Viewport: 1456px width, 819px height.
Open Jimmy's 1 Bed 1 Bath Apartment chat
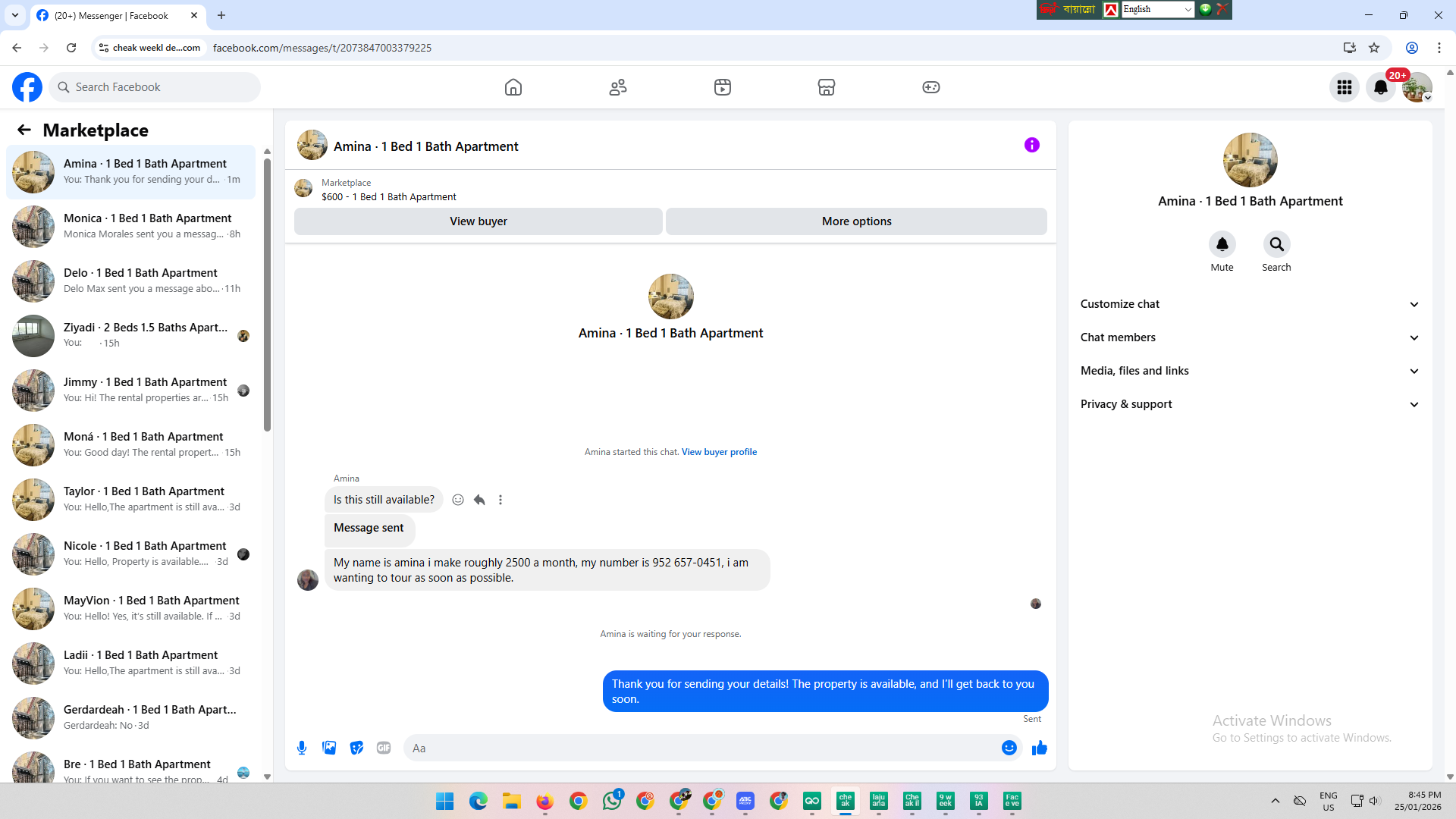(130, 391)
